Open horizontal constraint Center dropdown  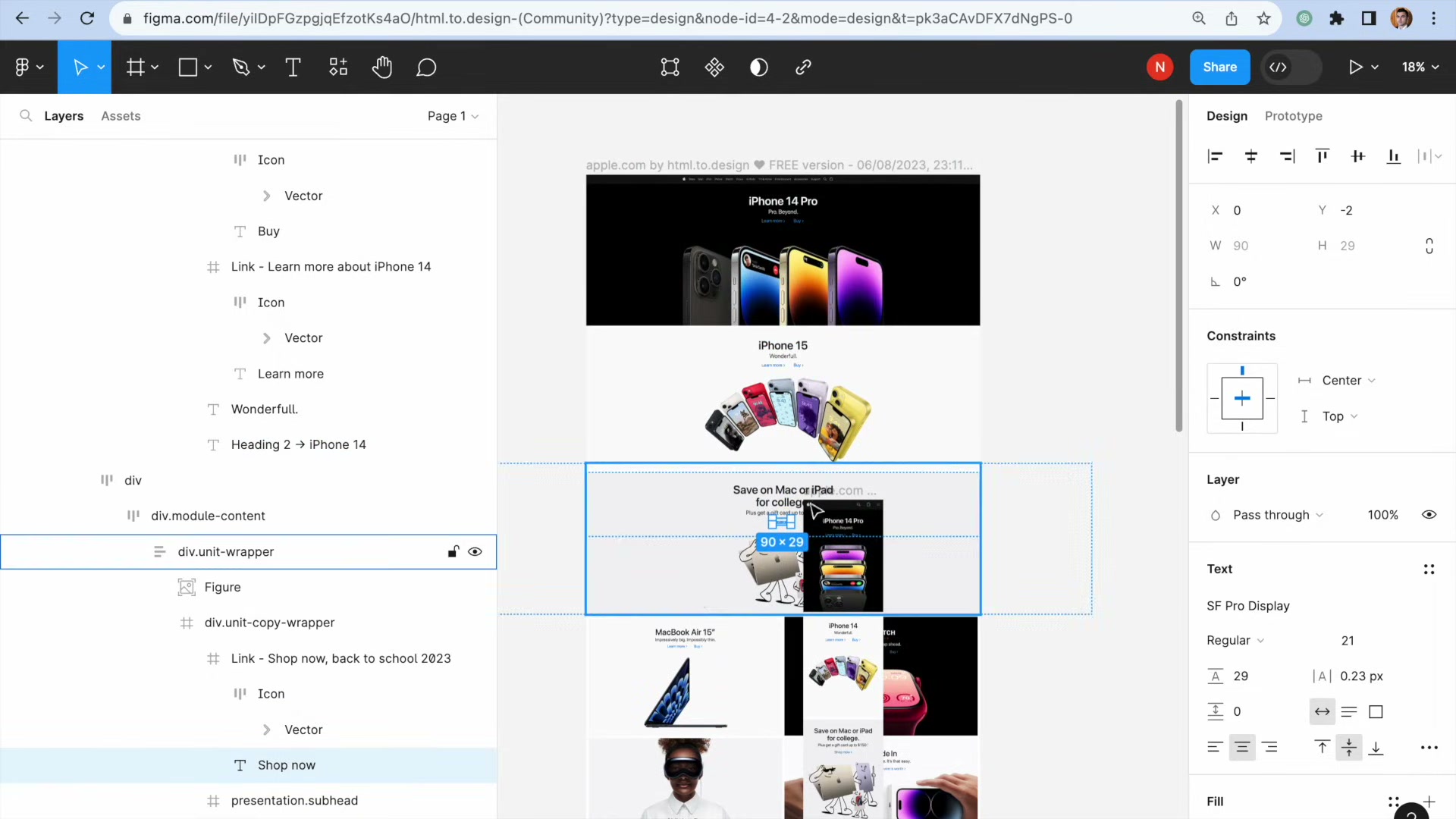pyautogui.click(x=1348, y=381)
